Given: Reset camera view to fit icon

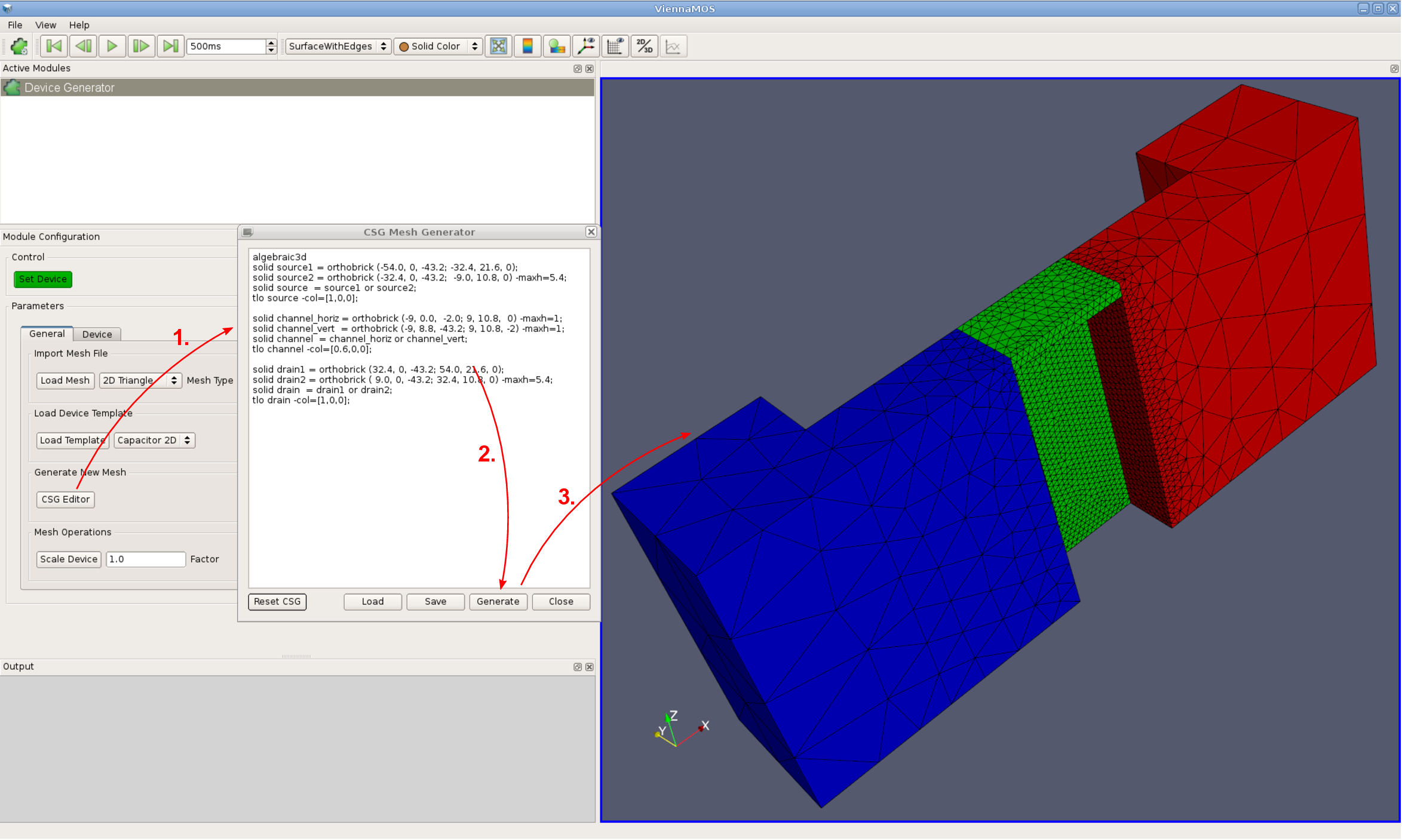Looking at the screenshot, I should [x=499, y=46].
